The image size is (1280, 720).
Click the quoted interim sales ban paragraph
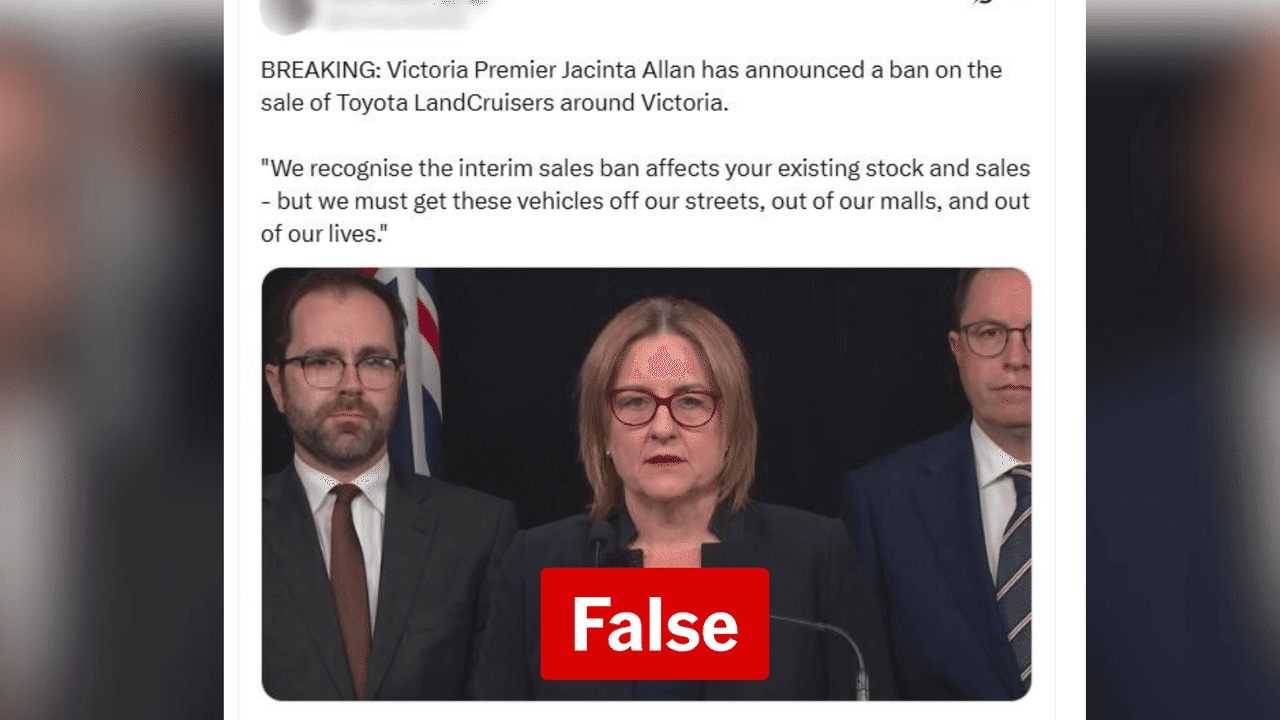point(645,201)
